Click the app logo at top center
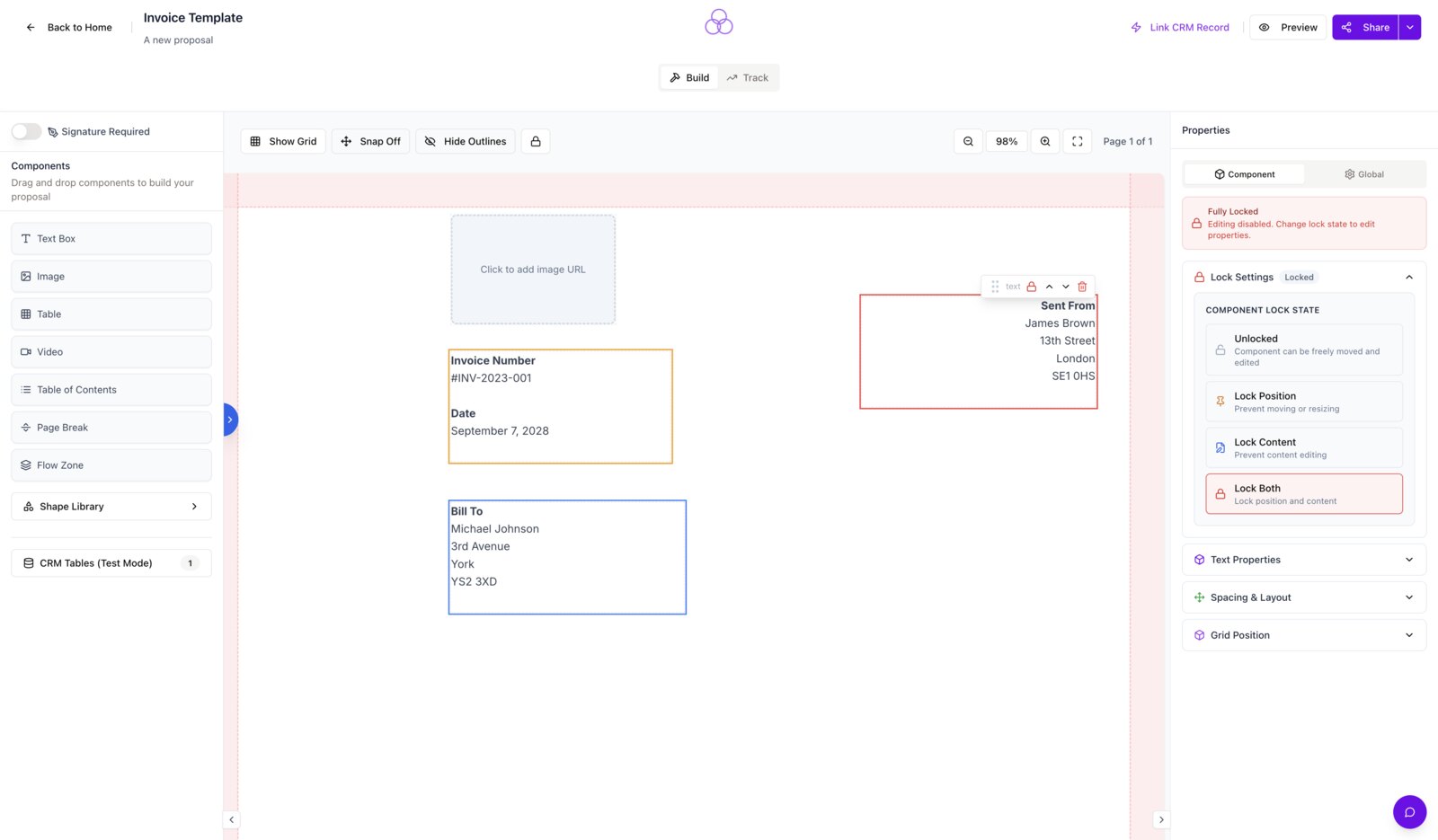 [719, 22]
